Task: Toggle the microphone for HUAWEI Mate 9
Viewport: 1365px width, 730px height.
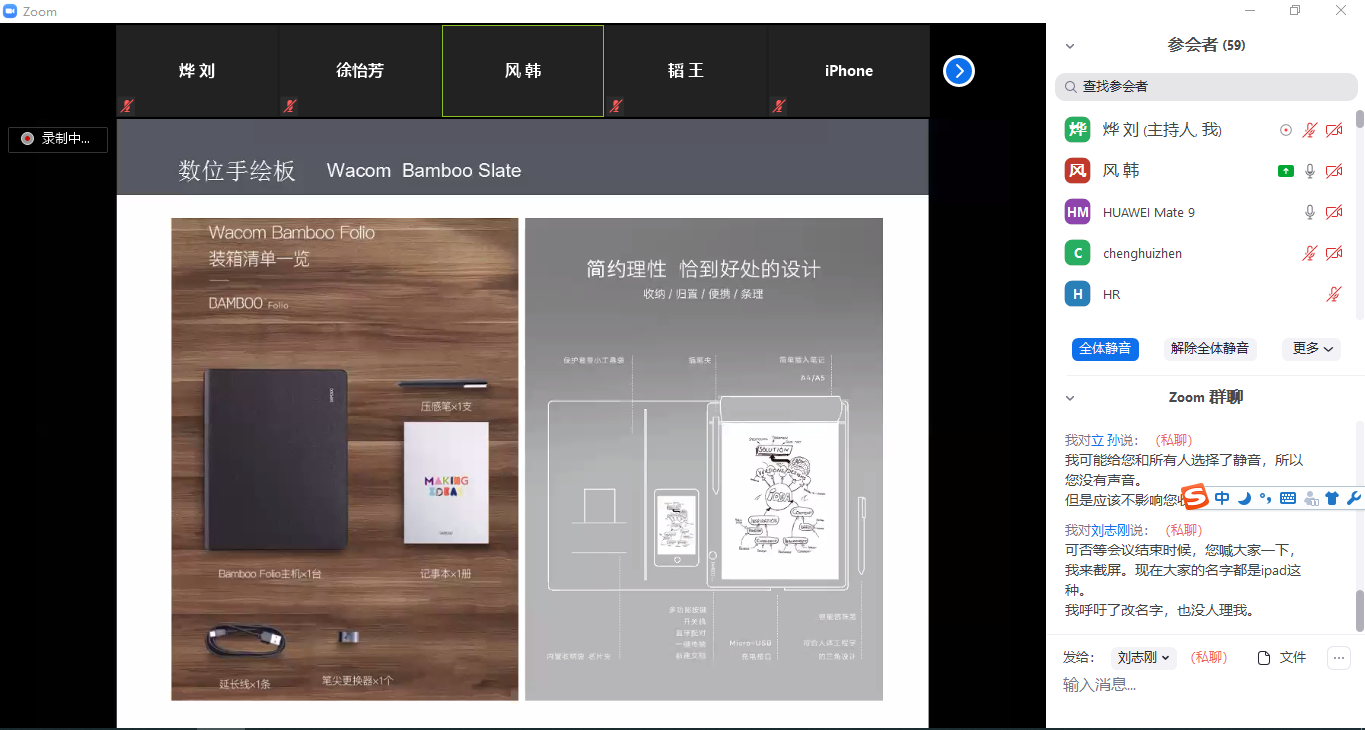Action: pos(1310,212)
